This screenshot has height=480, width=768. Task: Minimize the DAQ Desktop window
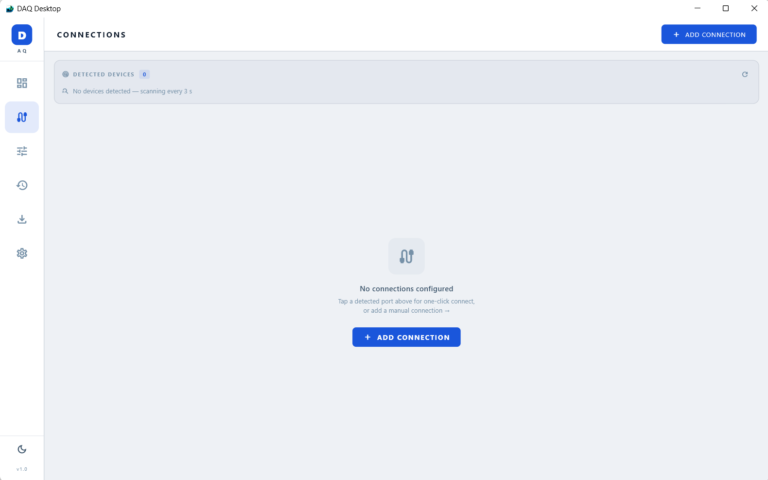(x=697, y=8)
